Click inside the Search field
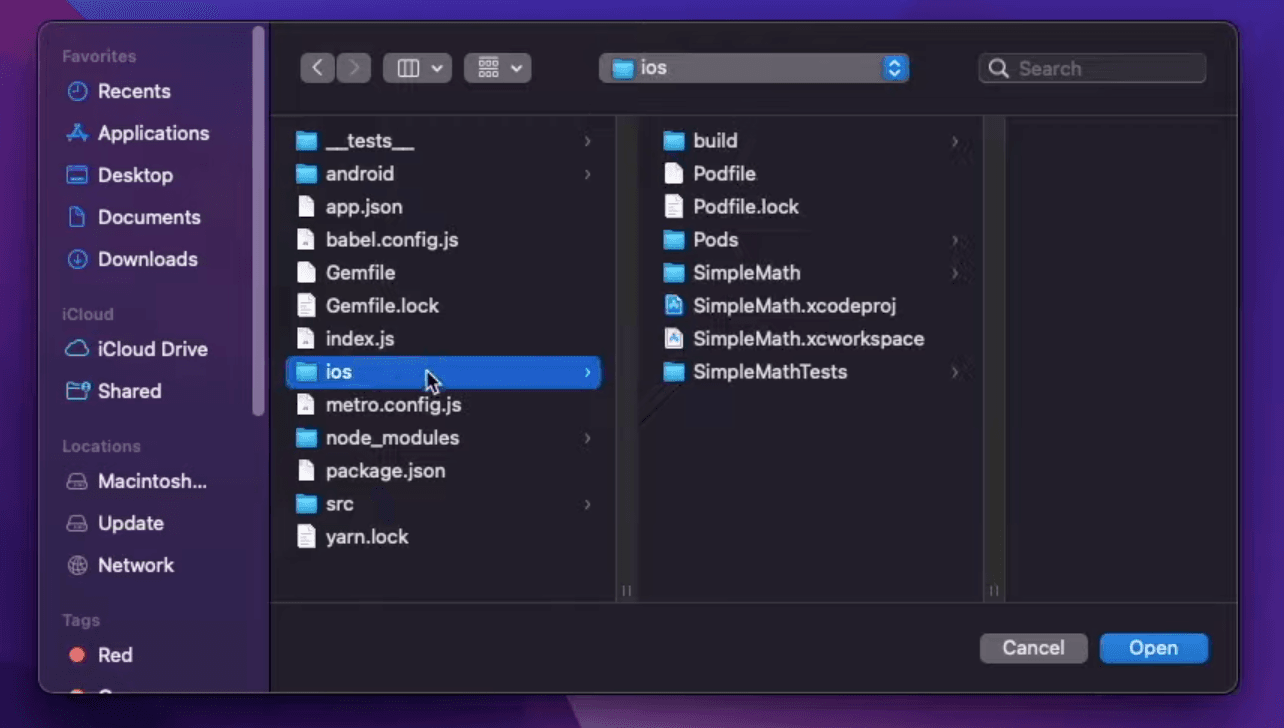Screen dimensions: 1284x728 [1092, 68]
